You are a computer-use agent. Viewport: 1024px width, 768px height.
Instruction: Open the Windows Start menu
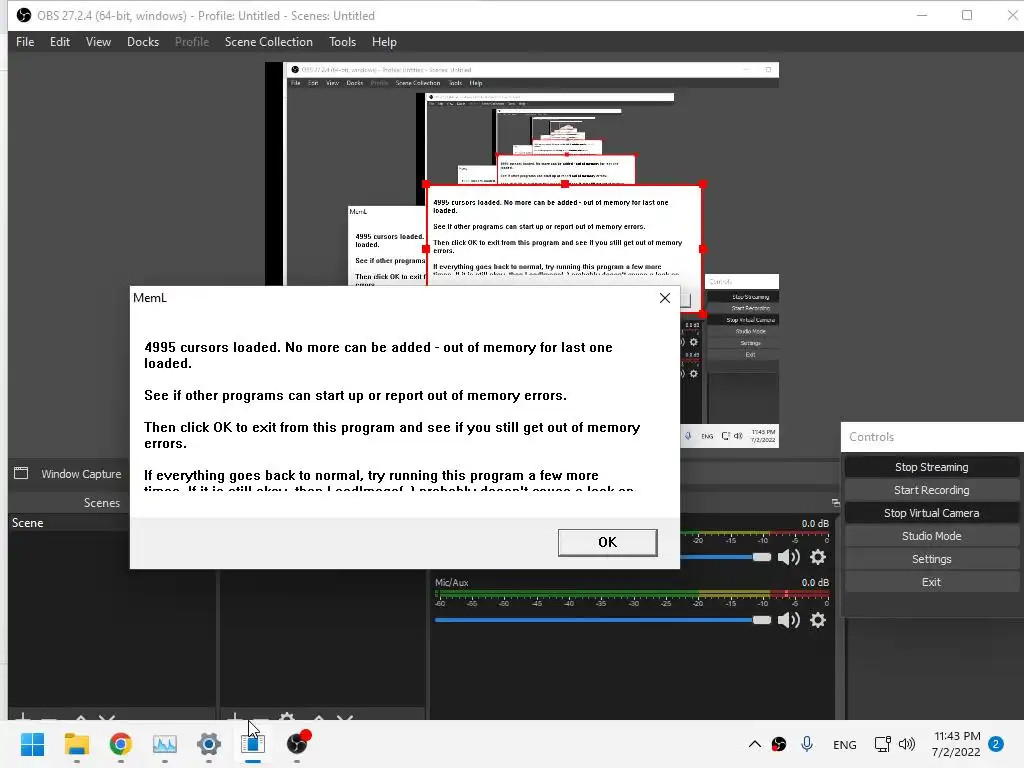coord(32,744)
